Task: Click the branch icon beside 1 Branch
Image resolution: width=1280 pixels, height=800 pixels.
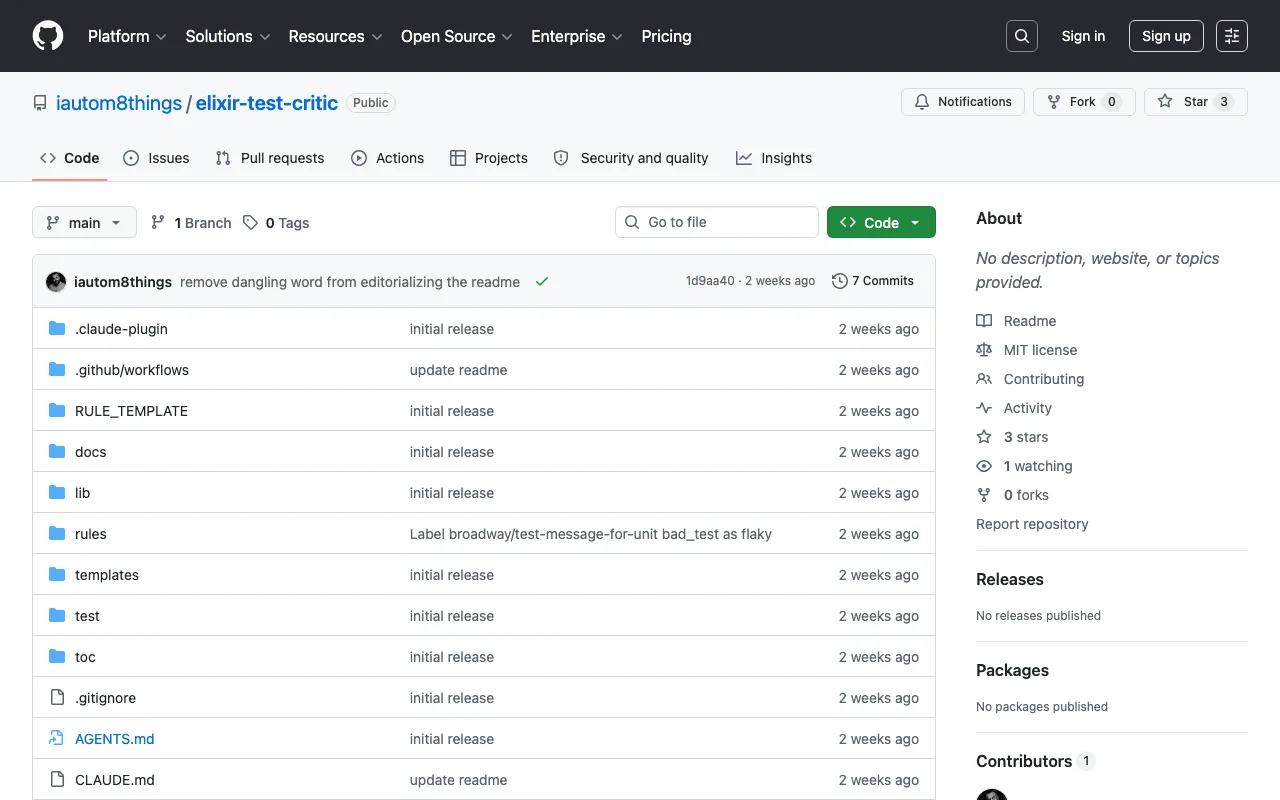Action: click(x=158, y=223)
